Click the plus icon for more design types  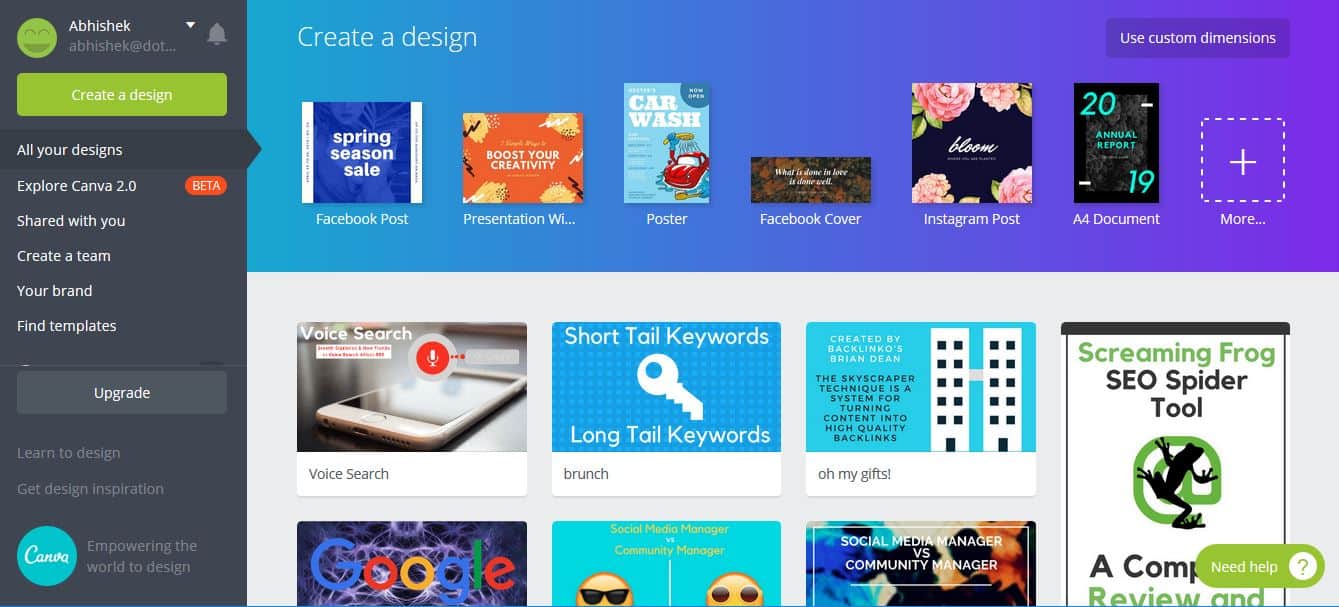1243,161
